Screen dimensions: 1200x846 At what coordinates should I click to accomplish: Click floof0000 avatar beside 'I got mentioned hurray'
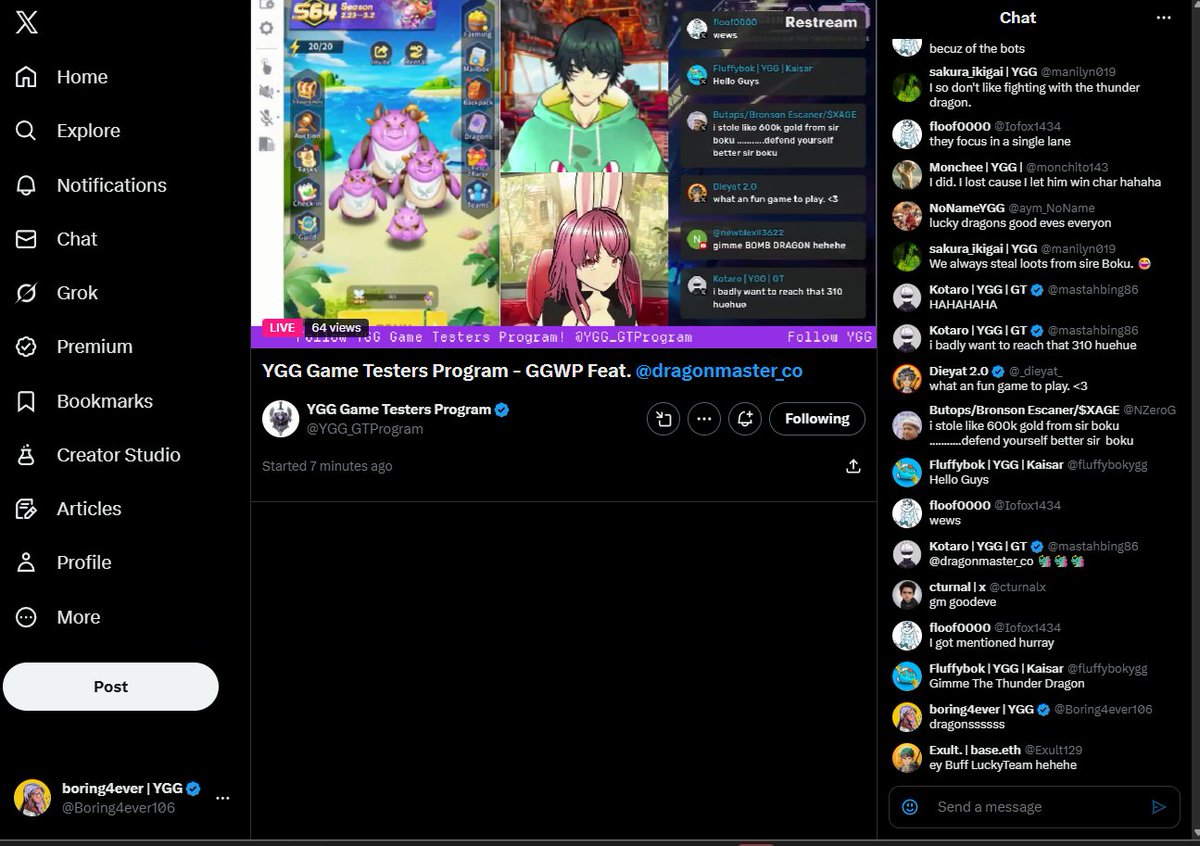point(907,635)
